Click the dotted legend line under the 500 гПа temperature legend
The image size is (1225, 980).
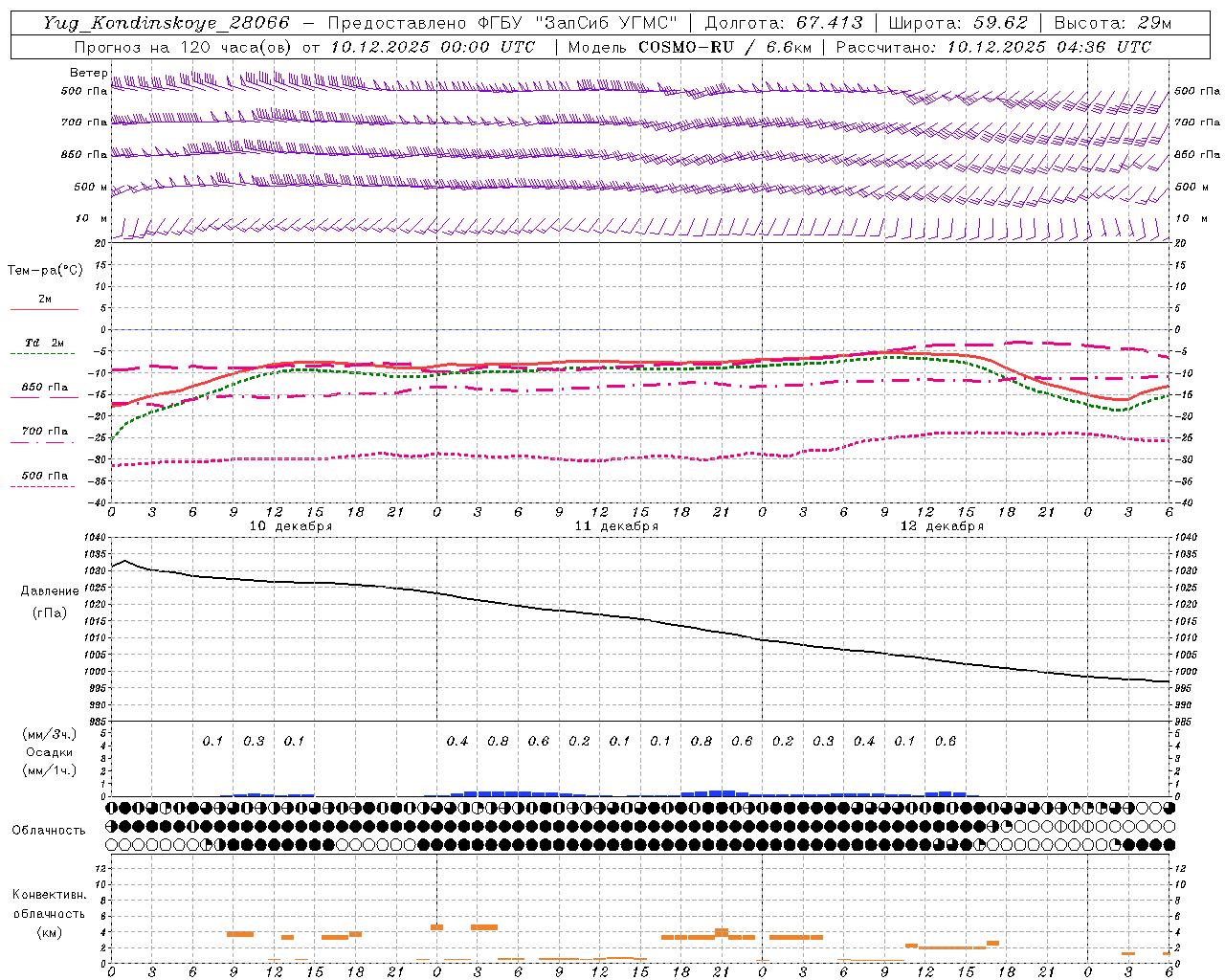(42, 486)
